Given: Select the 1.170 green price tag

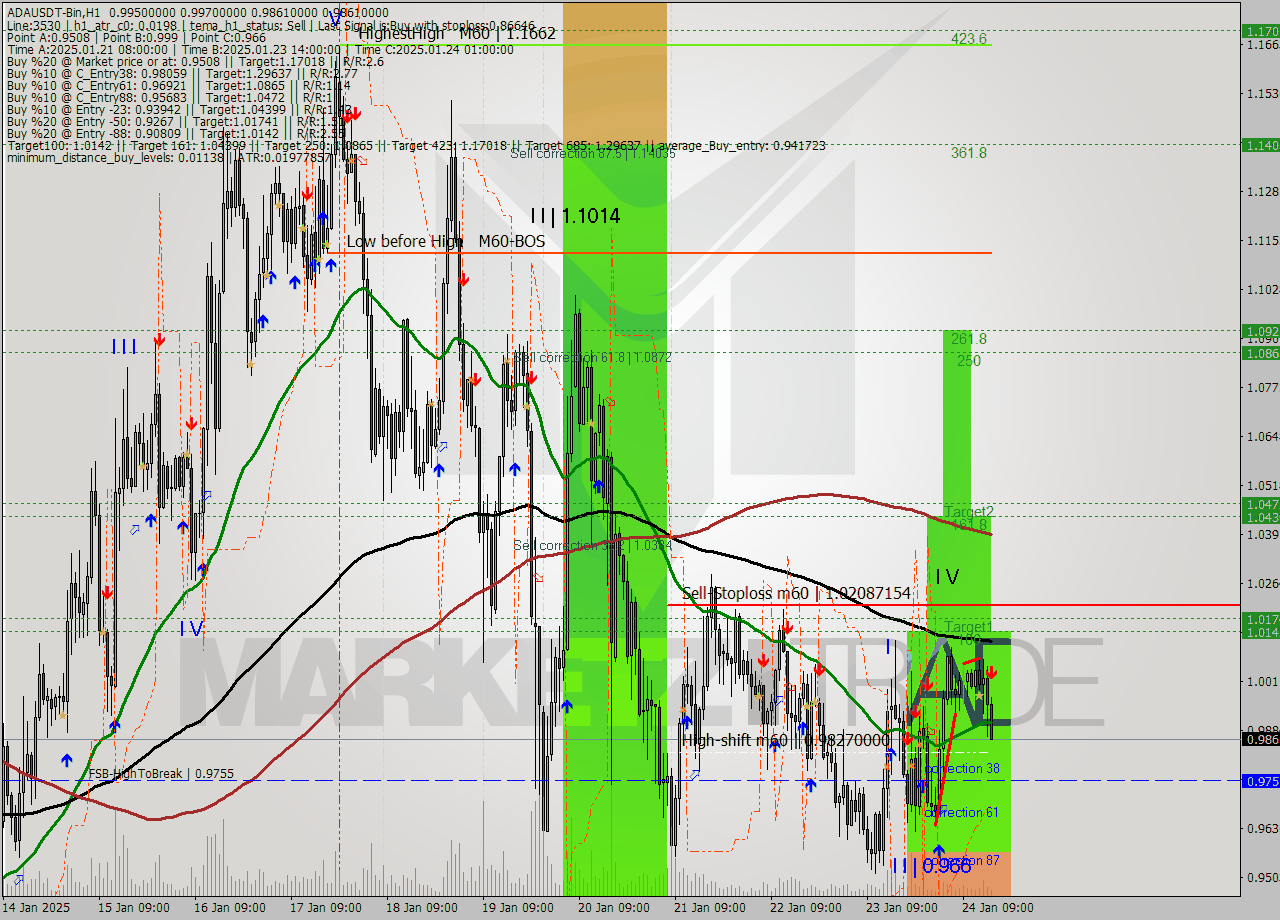Looking at the screenshot, I should click(x=1260, y=31).
